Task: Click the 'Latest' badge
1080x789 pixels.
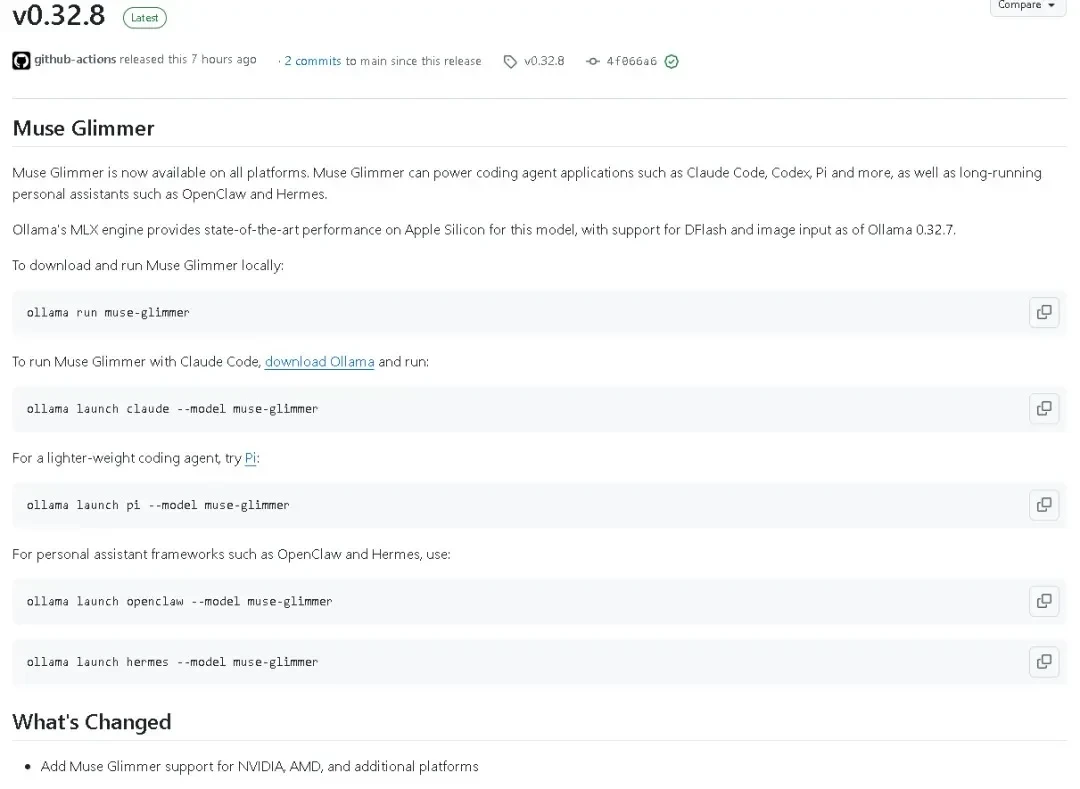Action: (x=145, y=18)
